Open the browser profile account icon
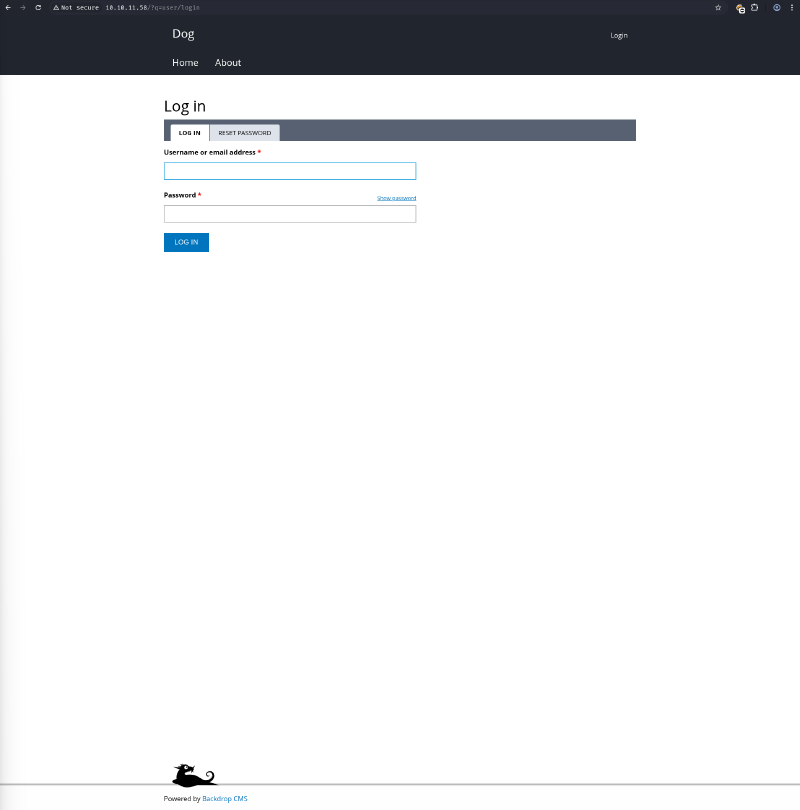Screen dimensions: 800x810 [x=776, y=7]
